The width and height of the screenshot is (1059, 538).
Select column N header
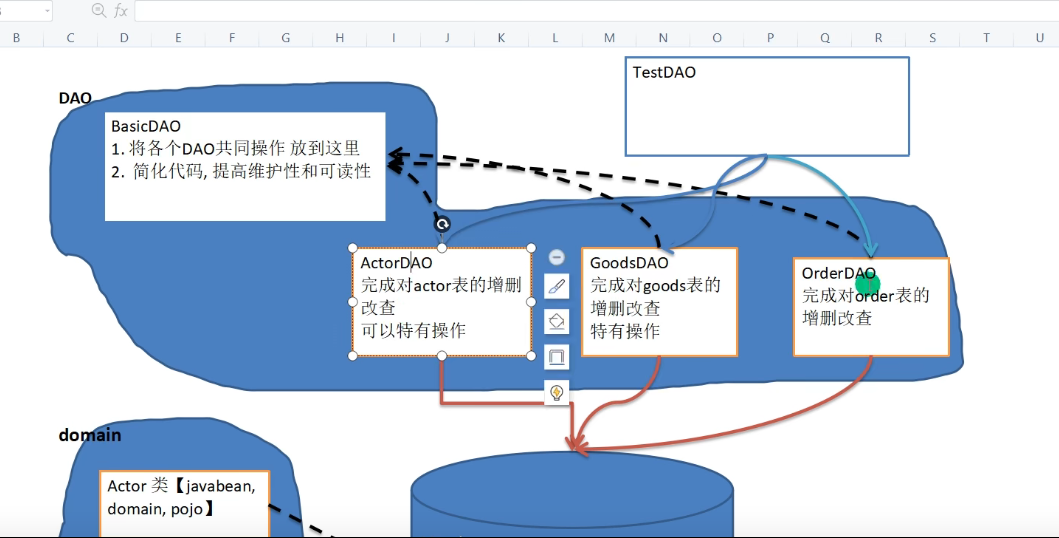(663, 38)
